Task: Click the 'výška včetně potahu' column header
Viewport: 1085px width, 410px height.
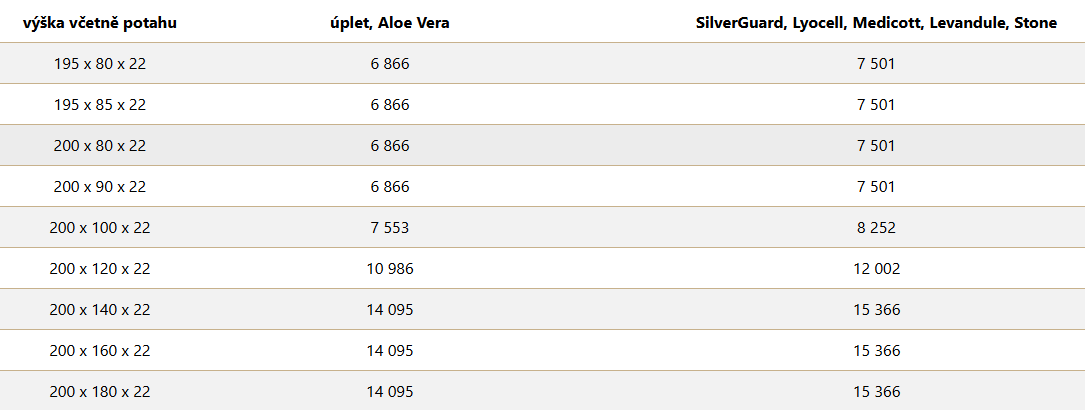Action: pos(100,23)
